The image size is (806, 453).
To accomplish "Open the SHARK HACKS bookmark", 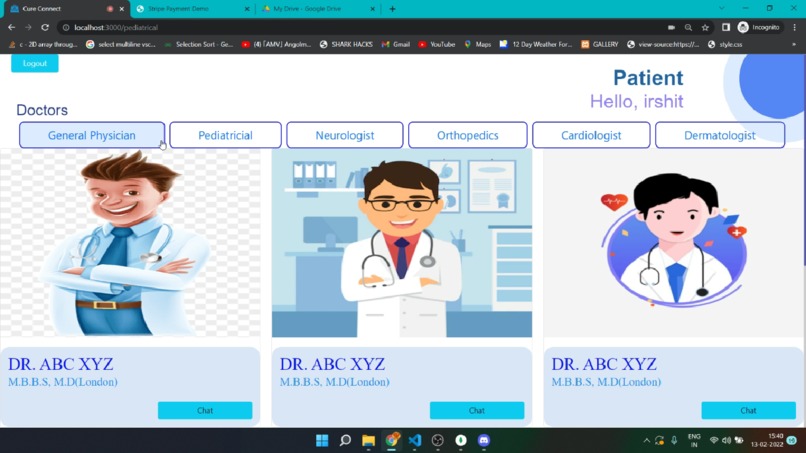I will (x=346, y=44).
